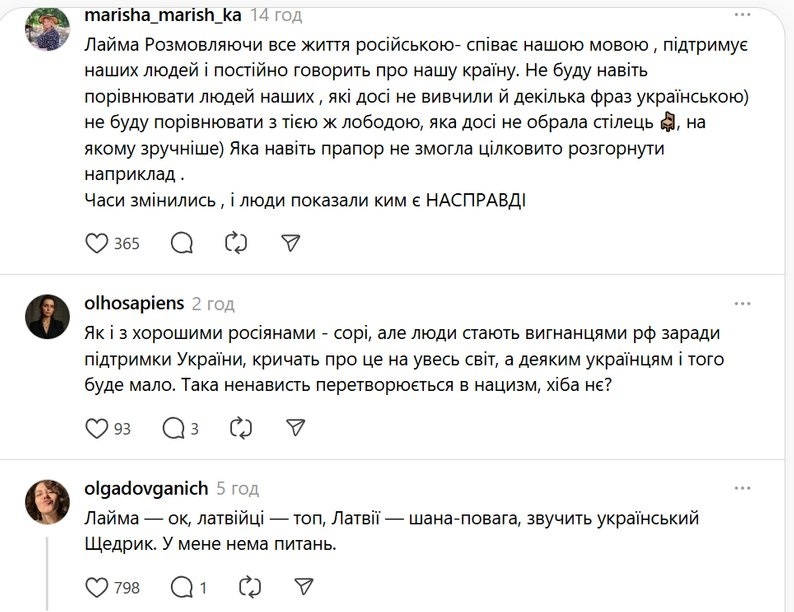Like marisha_marish_ka's comment with heart icon

coord(96,243)
